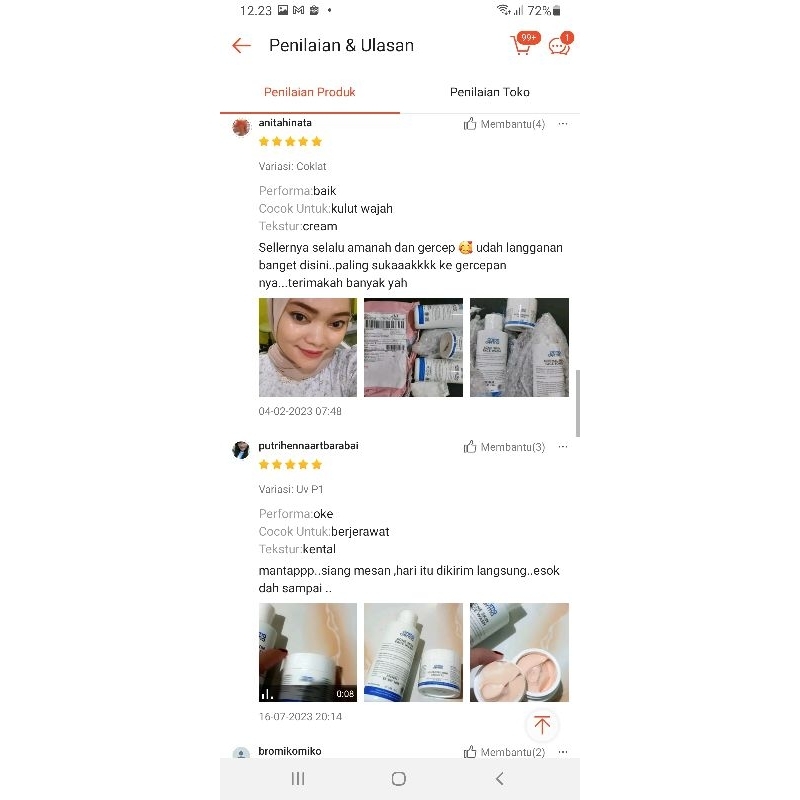Select the Penilaian Produk tab
Viewport: 800px width, 800px height.
[310, 92]
